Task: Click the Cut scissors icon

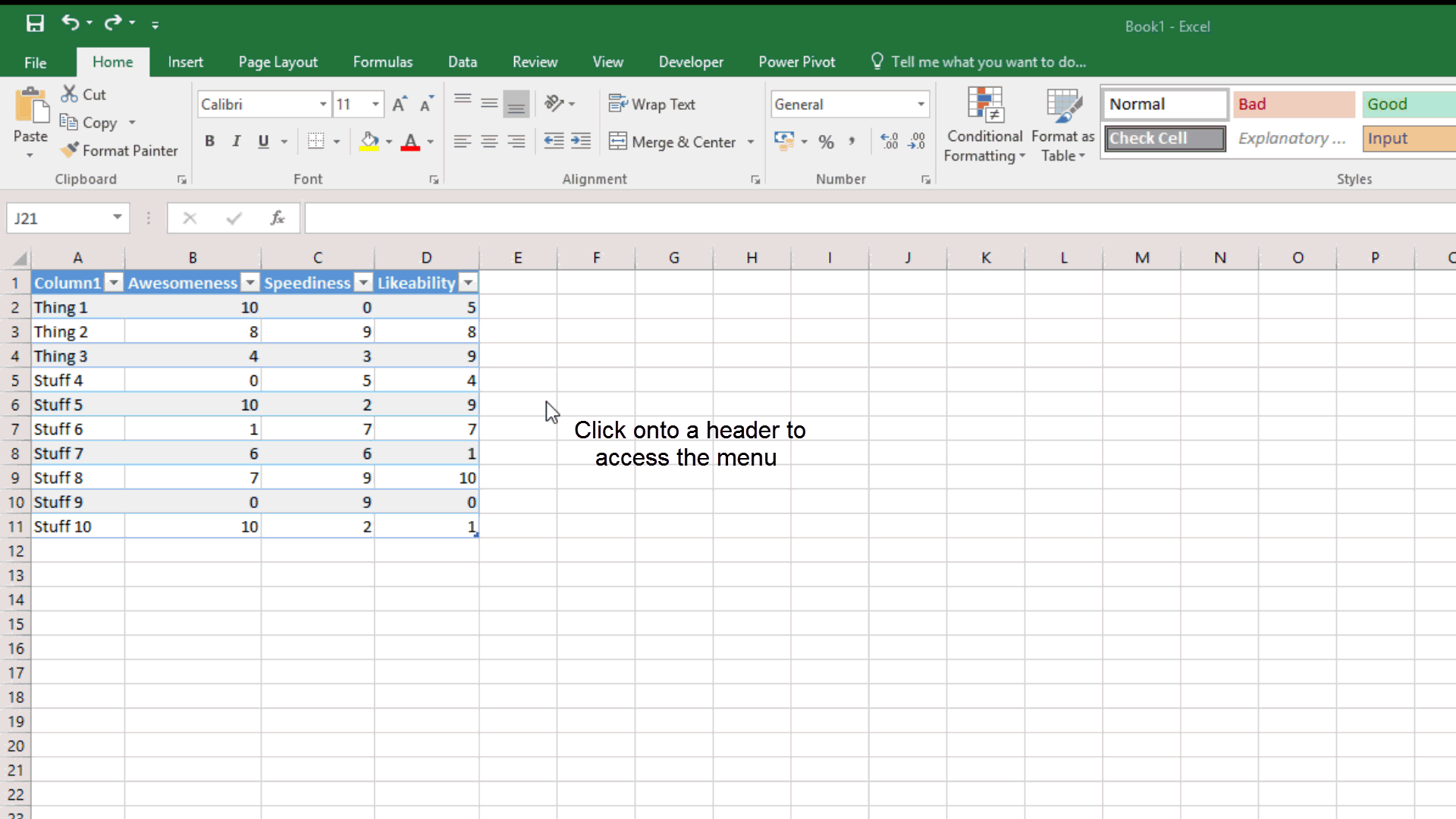Action: pos(70,94)
